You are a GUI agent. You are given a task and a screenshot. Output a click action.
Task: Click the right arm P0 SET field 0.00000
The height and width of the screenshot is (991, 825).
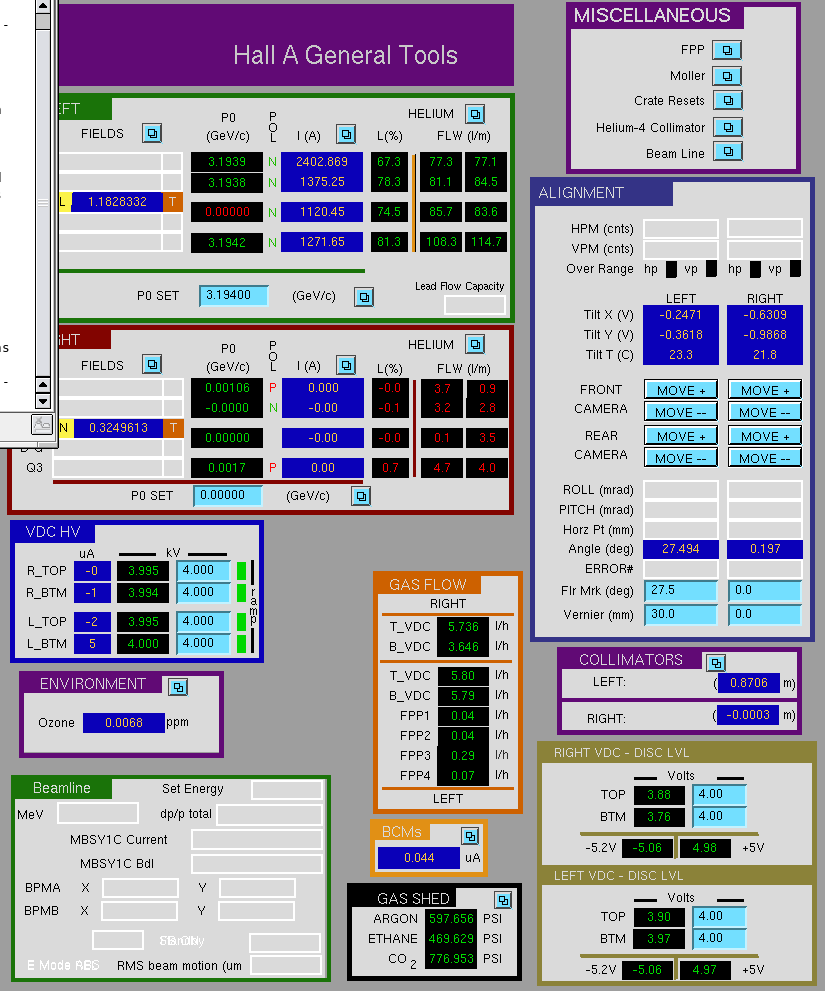(x=228, y=496)
